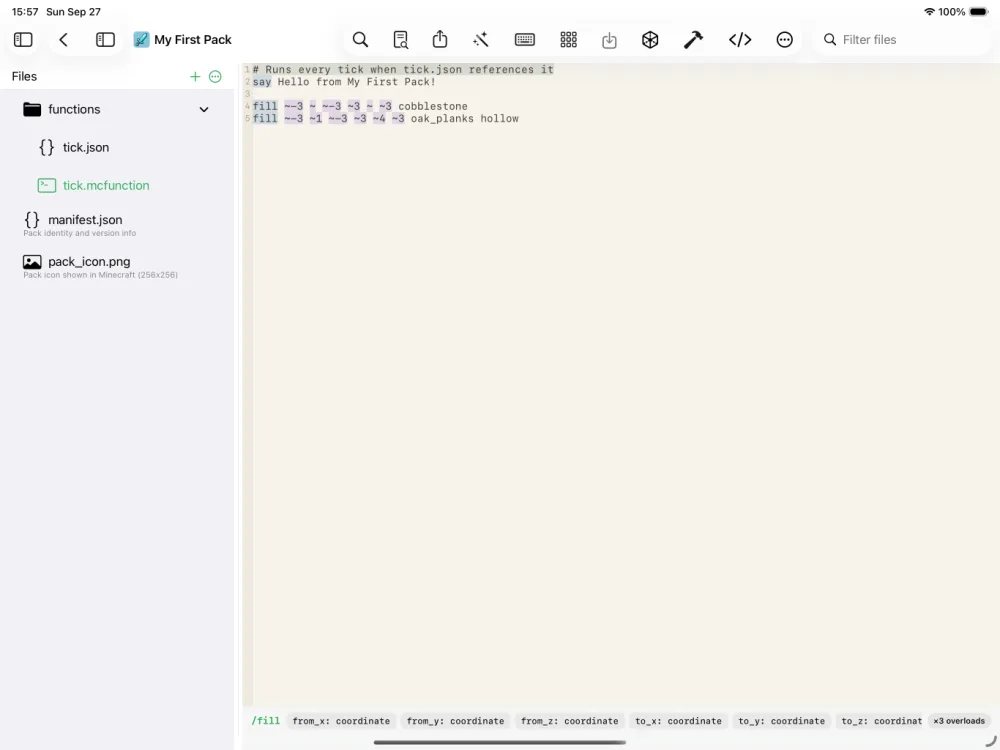Select the functions folder row
This screenshot has width=1000, height=750.
click(117, 110)
